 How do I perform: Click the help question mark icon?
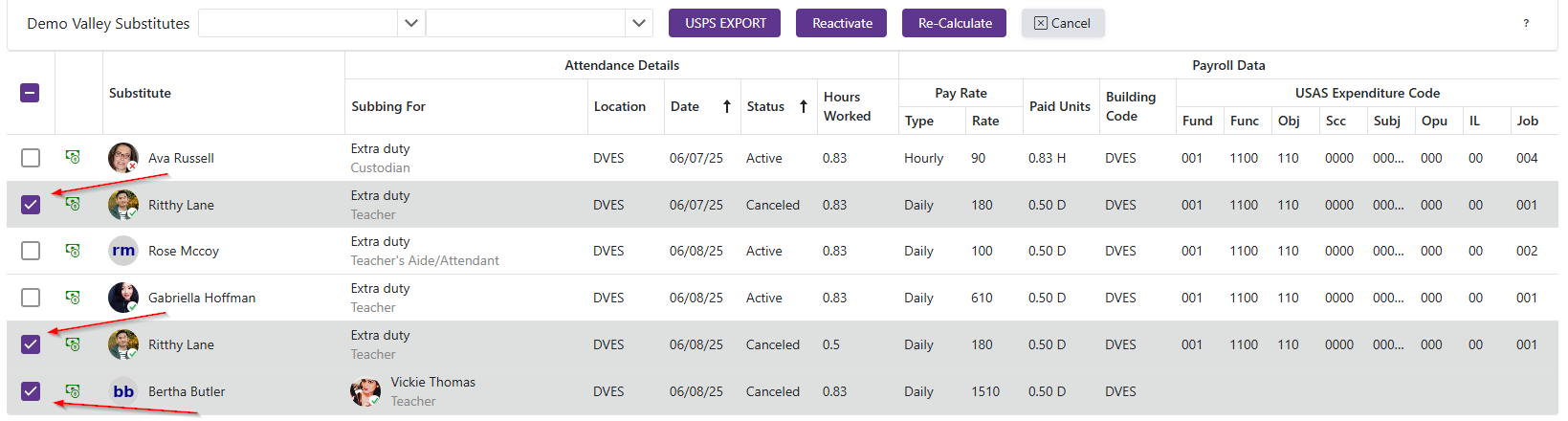tap(1526, 23)
